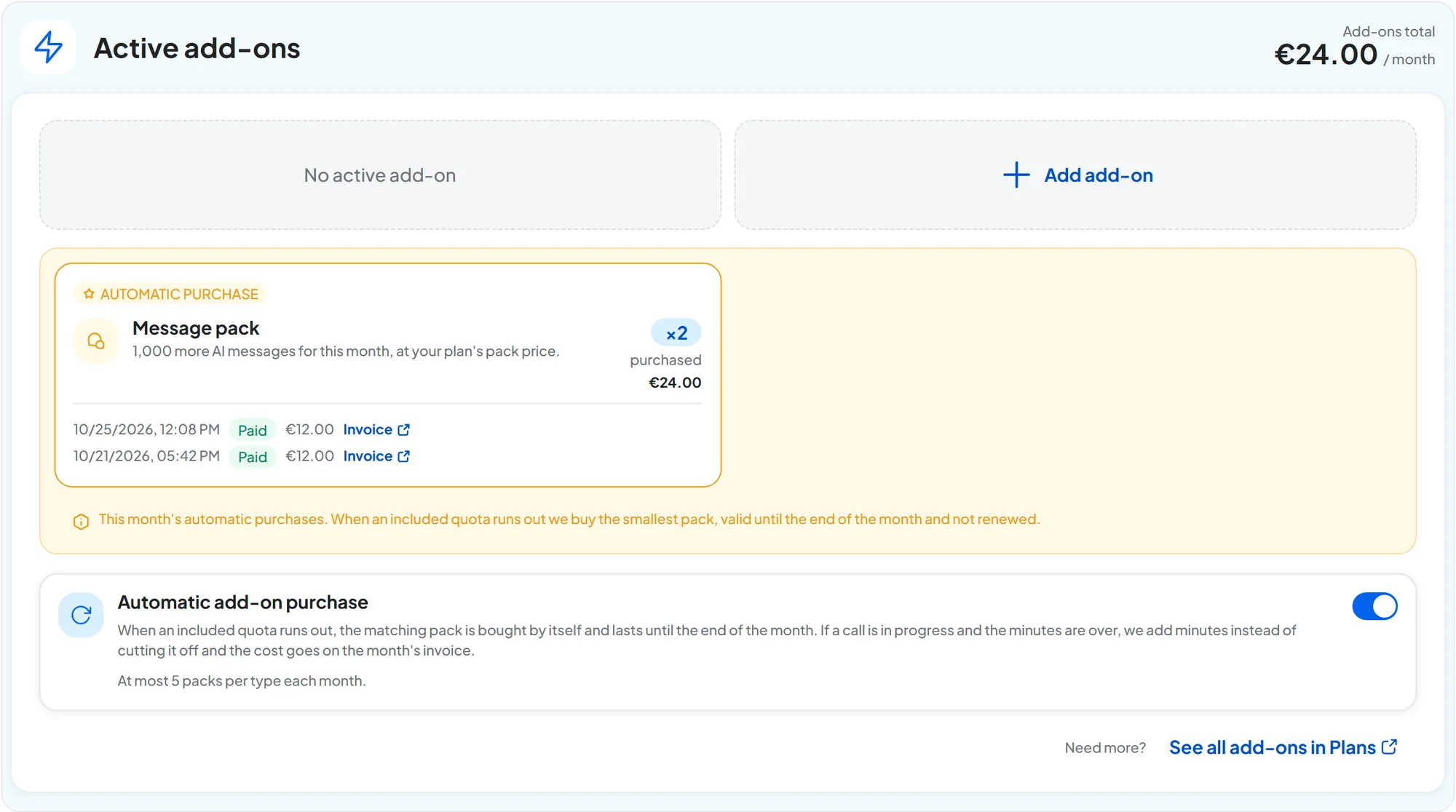Click the No active add-on placeholder card

(x=380, y=175)
